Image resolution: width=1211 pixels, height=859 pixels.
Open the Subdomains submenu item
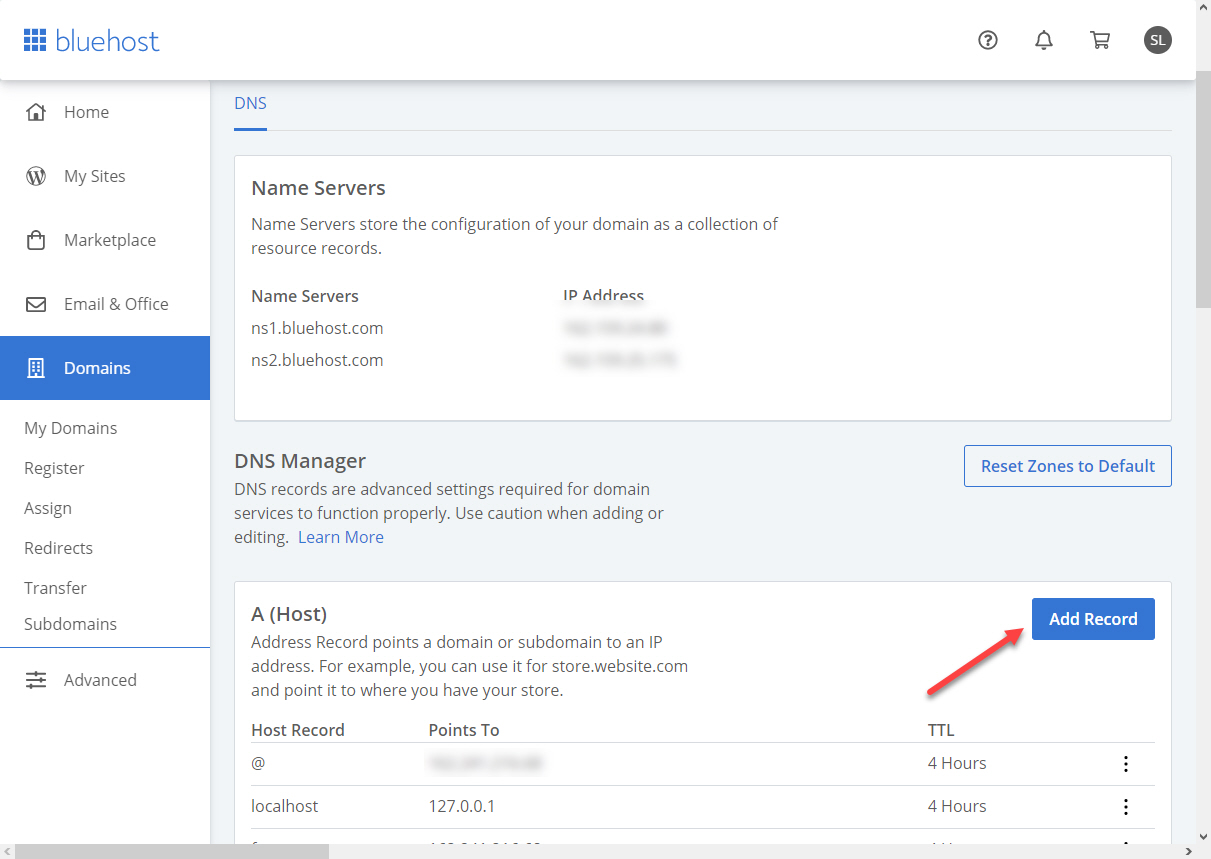[70, 624]
